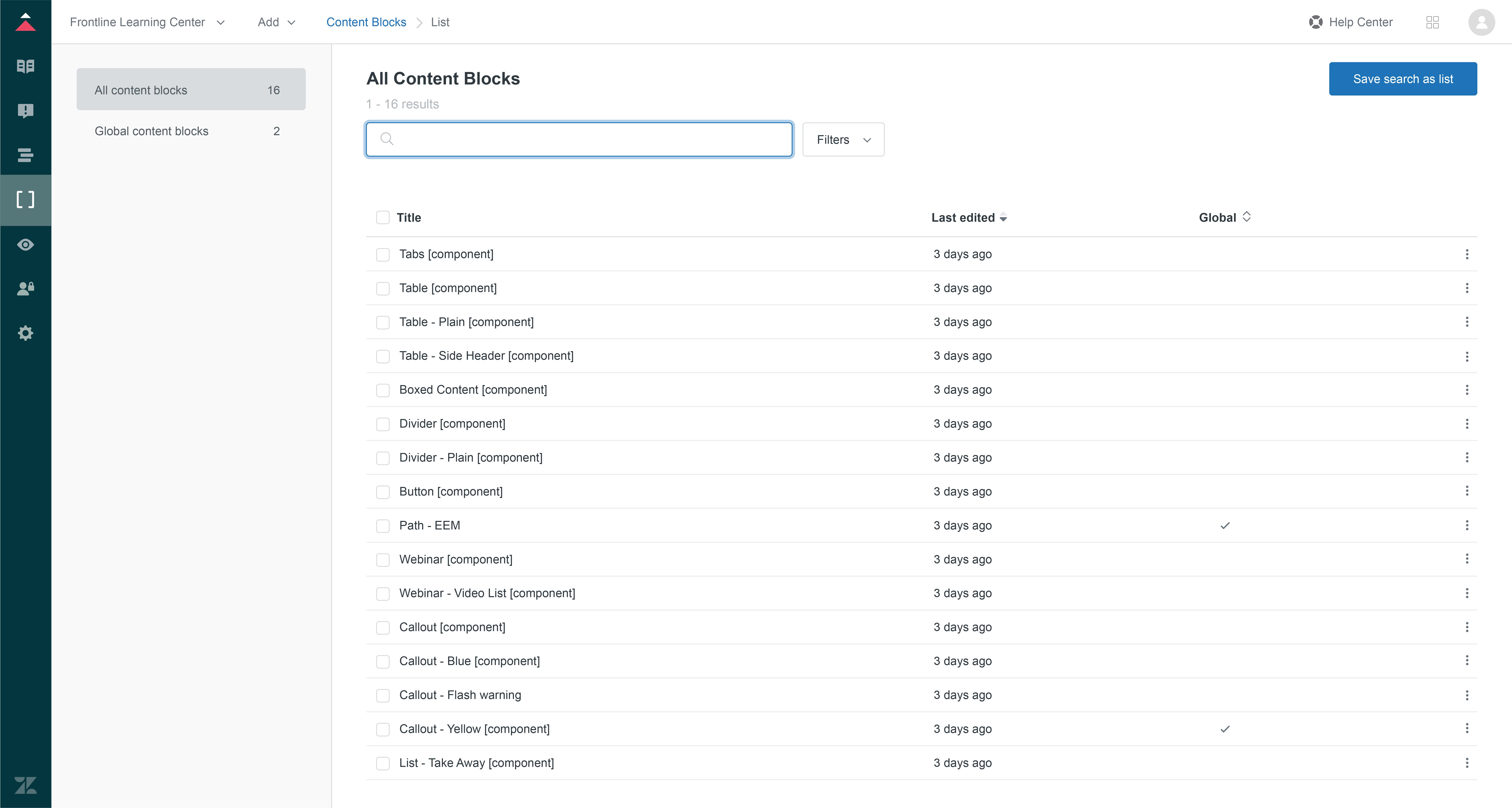Image resolution: width=1512 pixels, height=808 pixels.
Task: Open community moderation speech bubble icon
Action: point(25,111)
